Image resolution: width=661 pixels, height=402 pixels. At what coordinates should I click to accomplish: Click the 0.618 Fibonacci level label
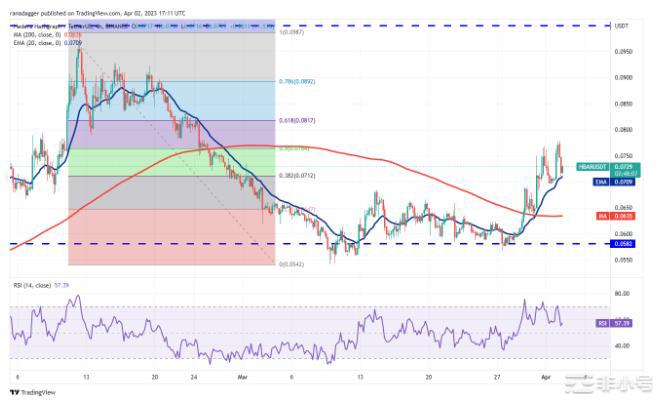pyautogui.click(x=291, y=121)
